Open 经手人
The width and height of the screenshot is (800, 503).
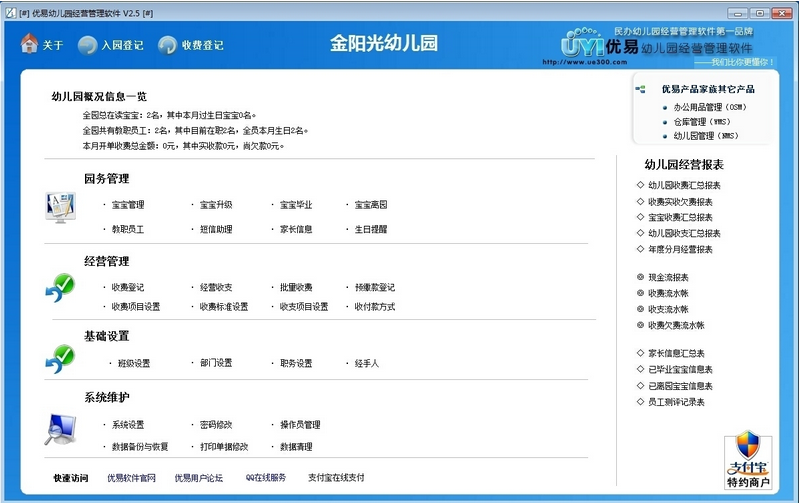pos(367,364)
